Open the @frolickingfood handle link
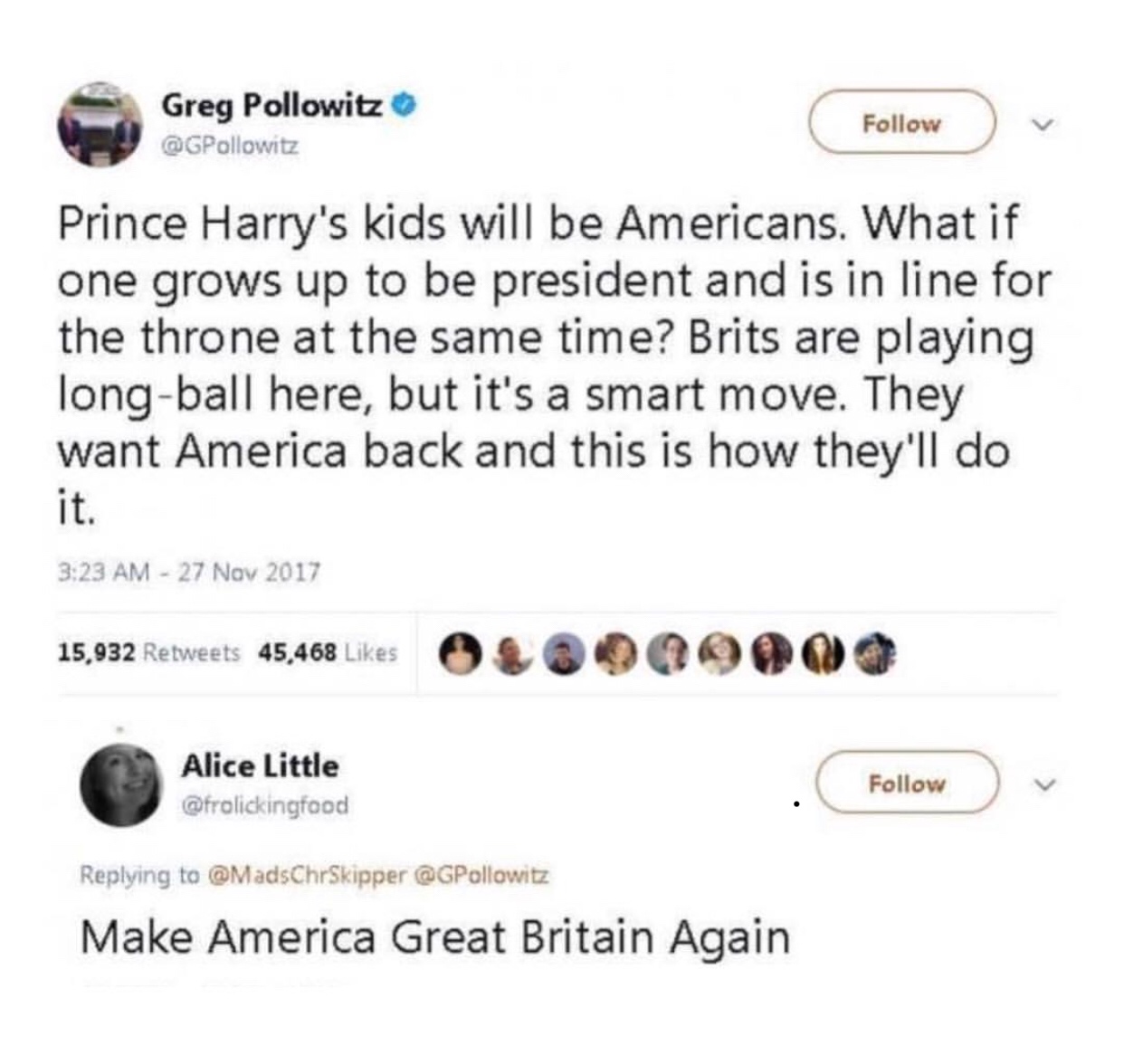The image size is (1124, 1064). [x=264, y=804]
